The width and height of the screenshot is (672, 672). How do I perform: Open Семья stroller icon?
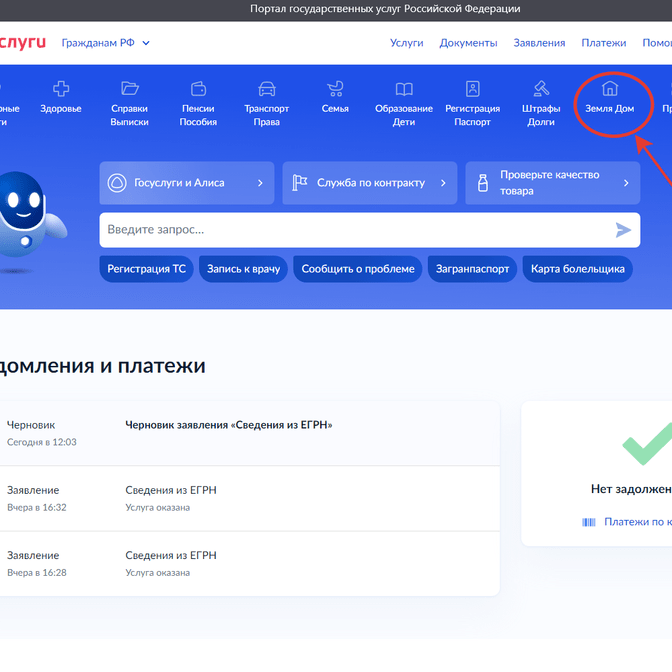point(335,89)
